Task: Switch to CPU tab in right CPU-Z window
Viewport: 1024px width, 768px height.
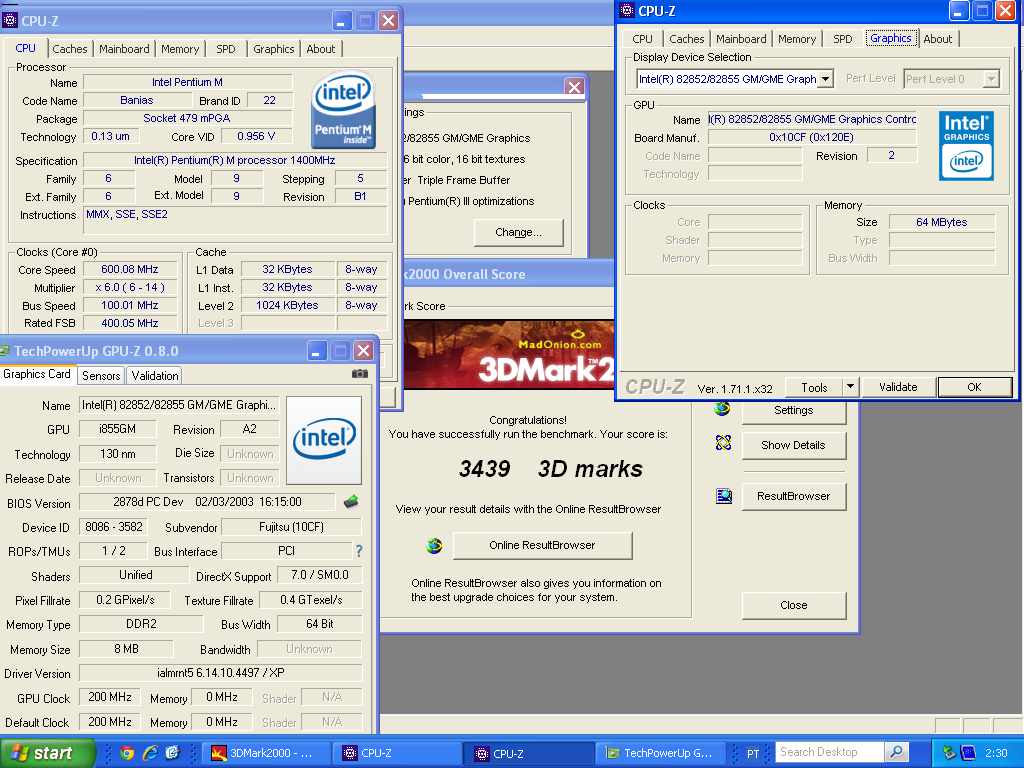Action: tap(643, 39)
